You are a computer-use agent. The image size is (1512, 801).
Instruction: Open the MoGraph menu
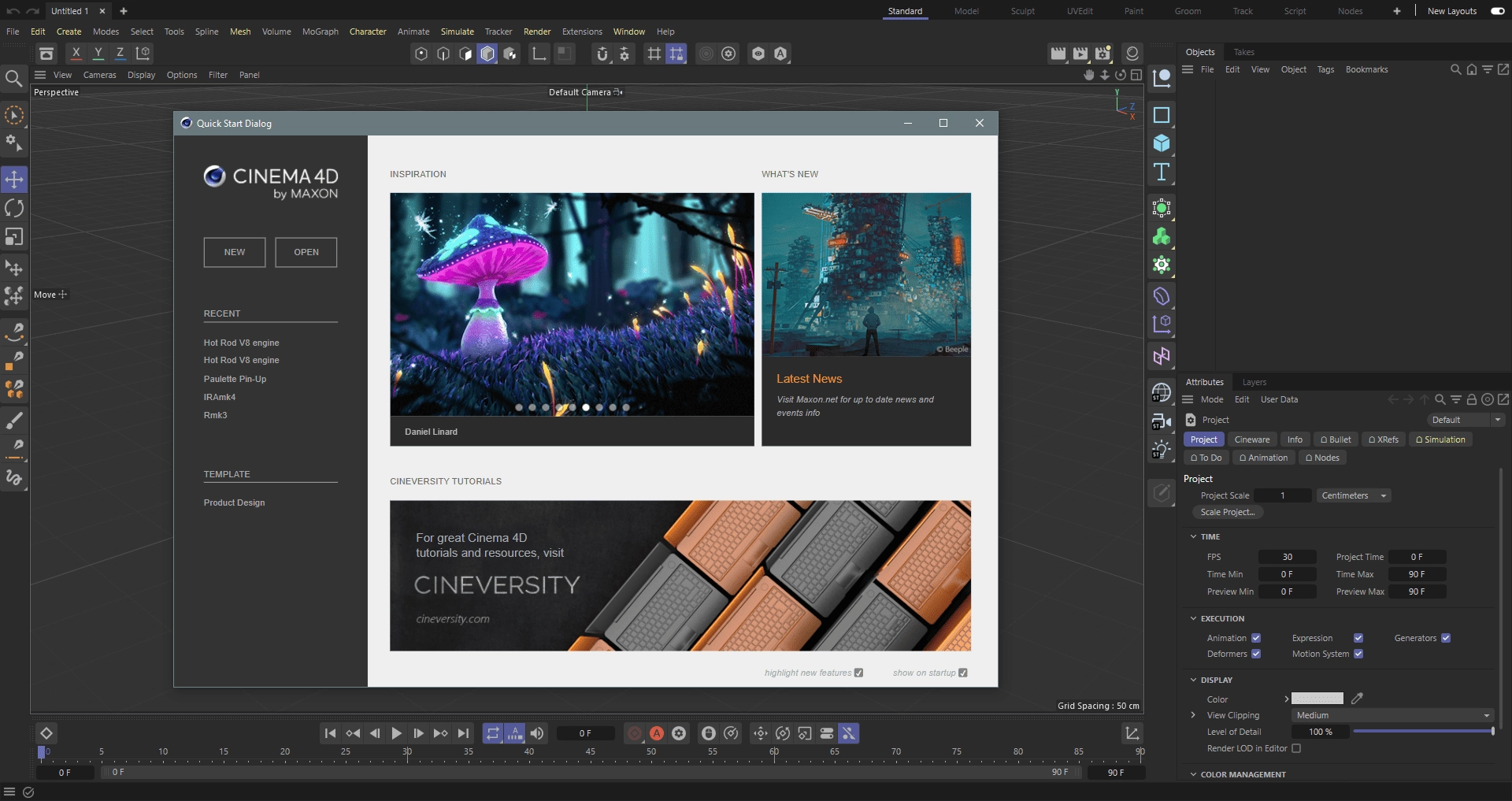(320, 32)
